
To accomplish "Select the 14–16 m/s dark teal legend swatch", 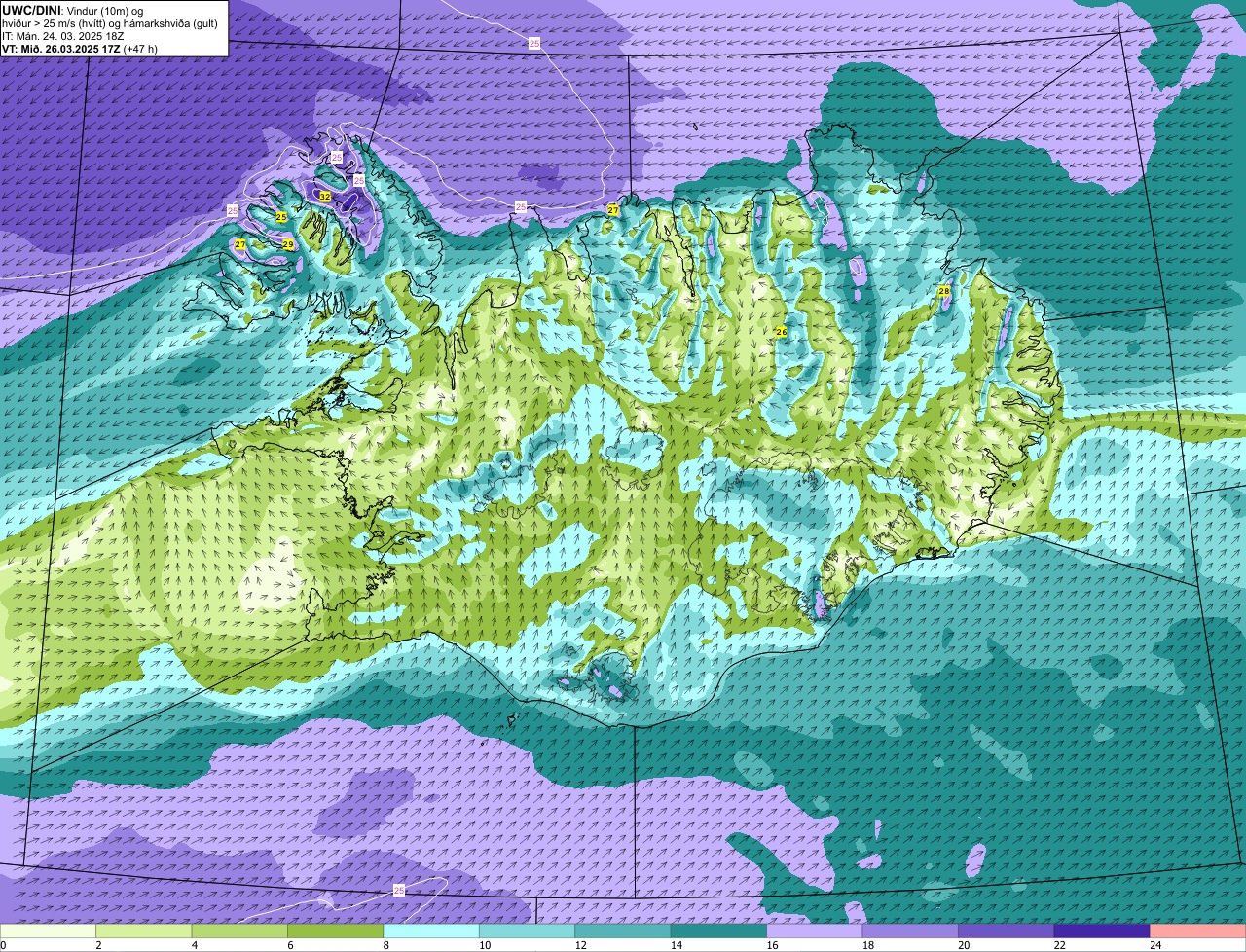I will point(719,931).
